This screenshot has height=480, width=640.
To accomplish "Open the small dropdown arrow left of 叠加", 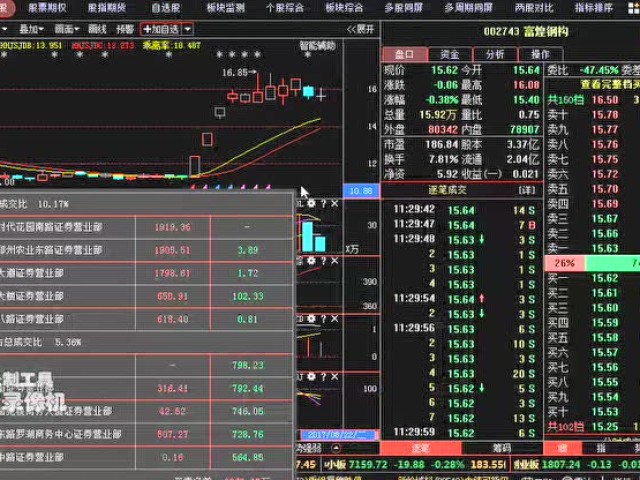I will tap(4, 29).
